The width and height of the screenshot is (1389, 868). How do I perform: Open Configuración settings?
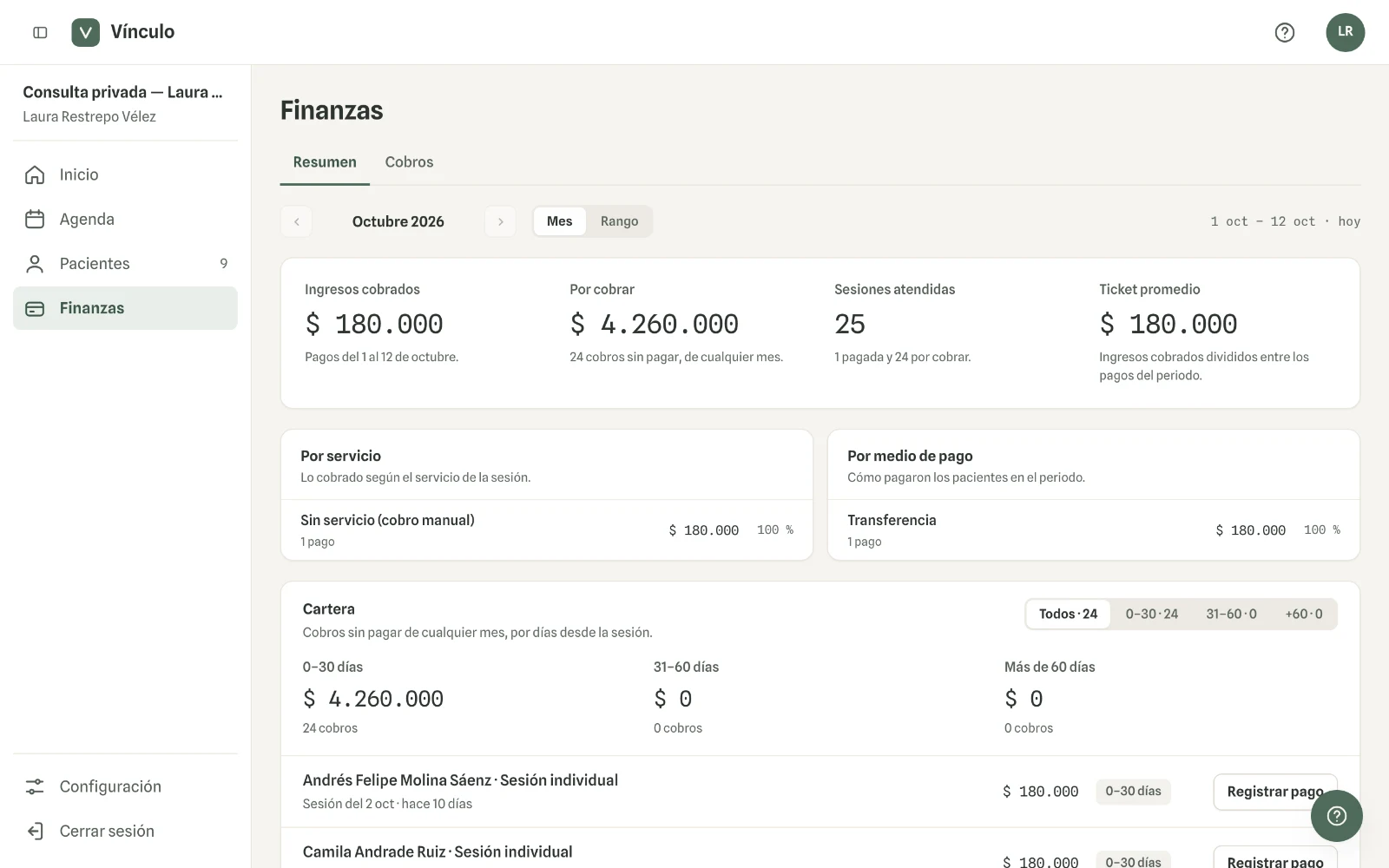(125, 786)
